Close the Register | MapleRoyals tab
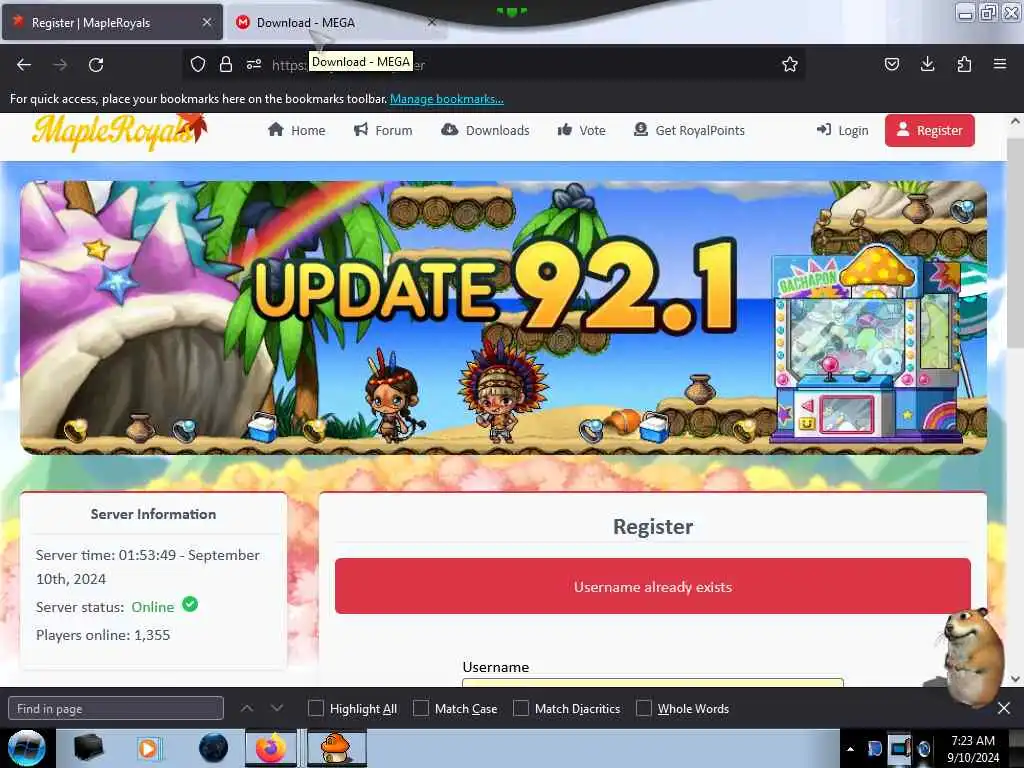This screenshot has height=768, width=1024. click(207, 22)
